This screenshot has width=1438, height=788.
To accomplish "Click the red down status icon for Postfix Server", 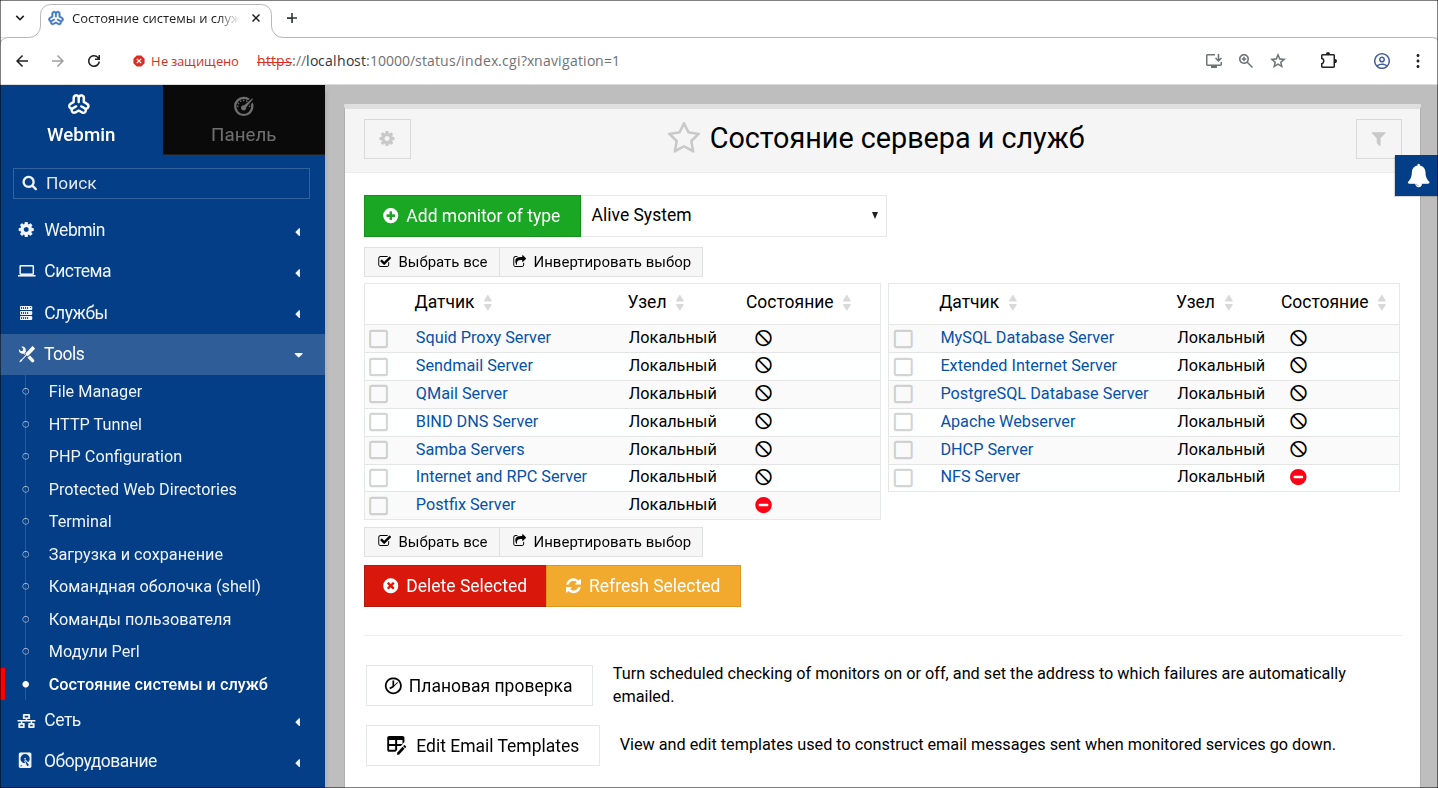I will point(763,505).
